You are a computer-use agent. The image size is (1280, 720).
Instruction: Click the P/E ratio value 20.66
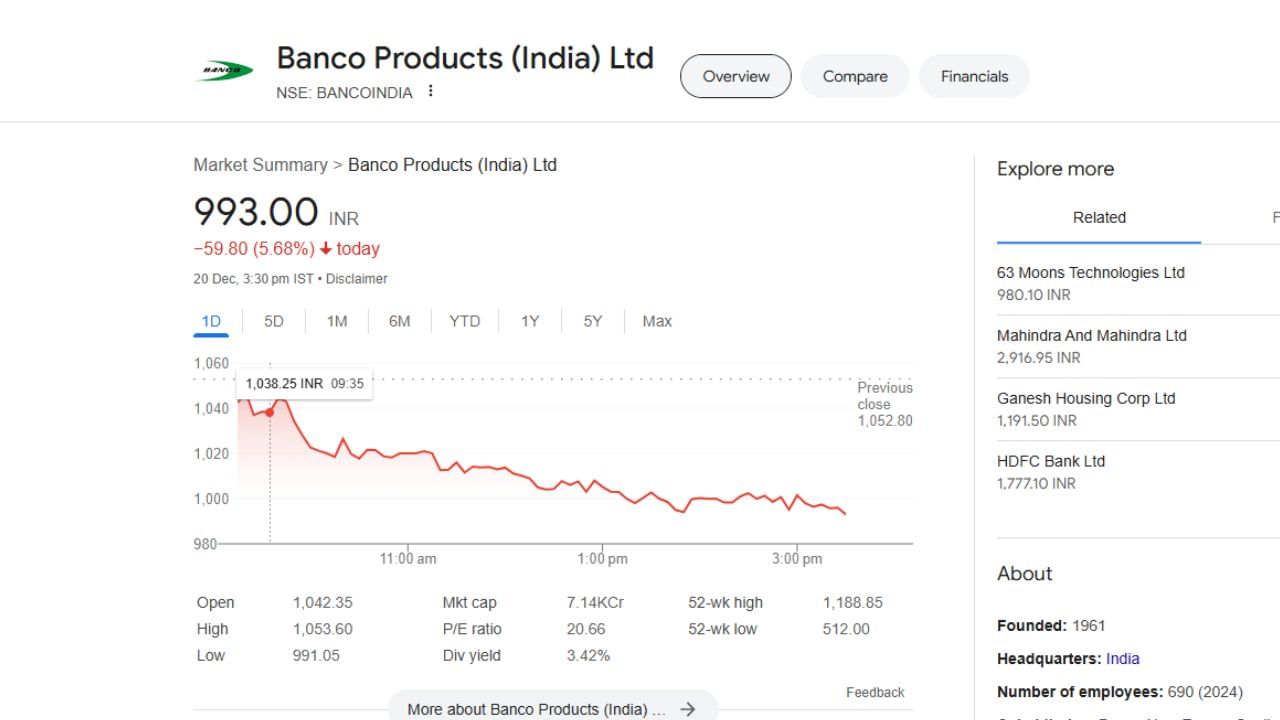[x=585, y=629]
